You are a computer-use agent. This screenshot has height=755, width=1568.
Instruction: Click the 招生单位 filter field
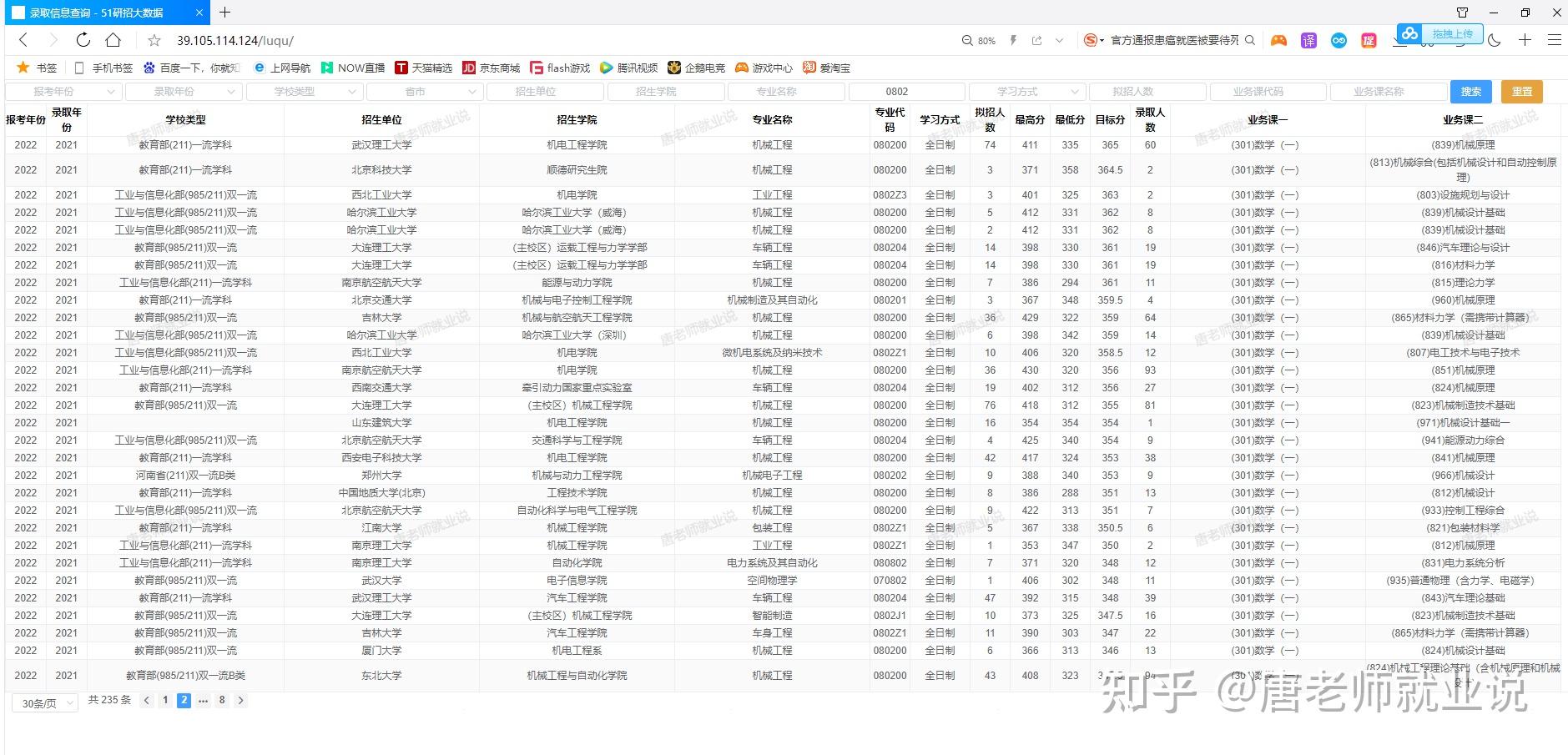(x=545, y=92)
